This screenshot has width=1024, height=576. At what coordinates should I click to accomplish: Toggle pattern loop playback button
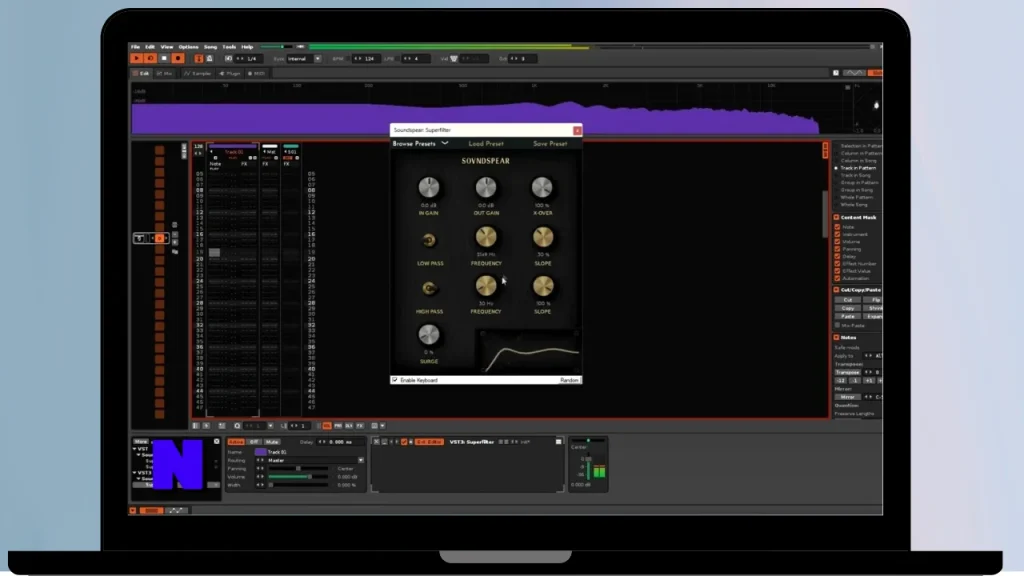pyautogui.click(x=150, y=59)
